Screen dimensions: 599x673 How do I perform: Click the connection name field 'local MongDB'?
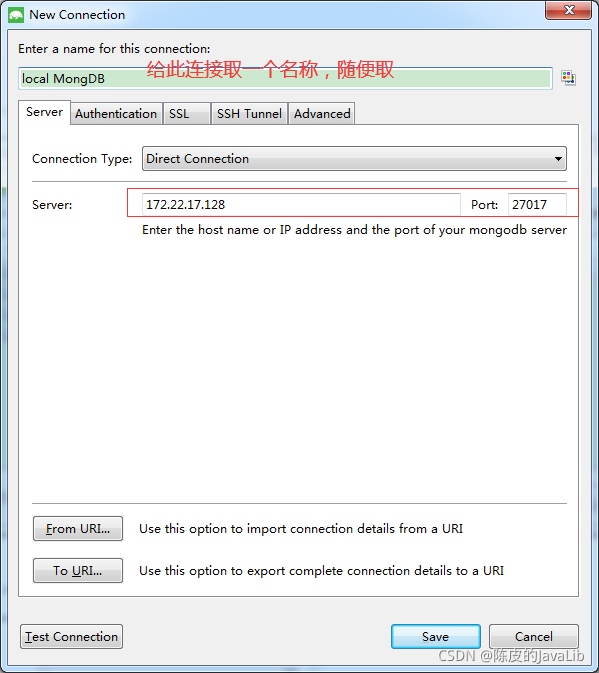[x=285, y=79]
